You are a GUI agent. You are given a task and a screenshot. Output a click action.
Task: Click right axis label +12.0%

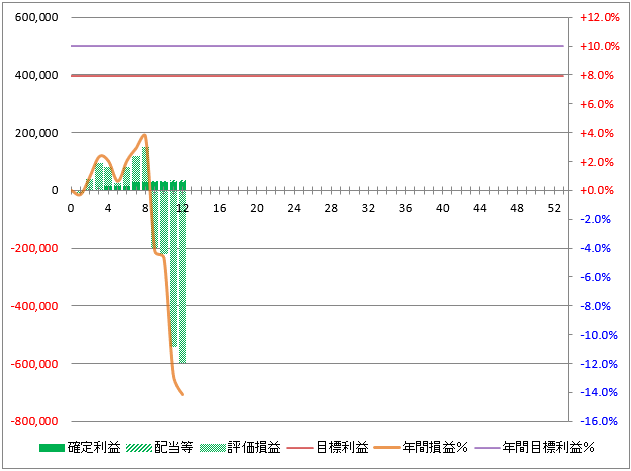pyautogui.click(x=600, y=17)
